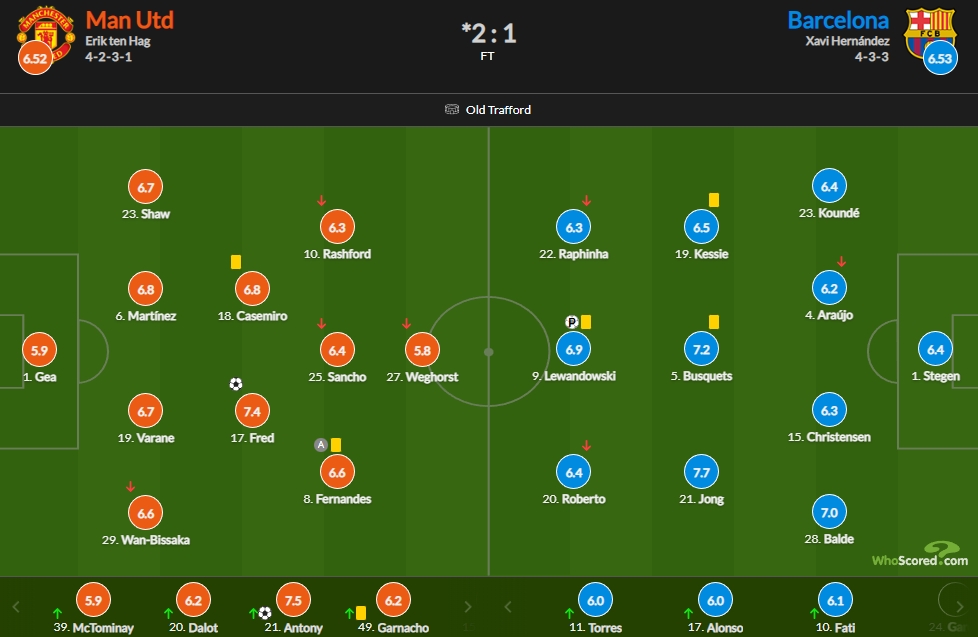The height and width of the screenshot is (637, 978).
Task: Select Busquets' 7.2 rating bubble
Action: point(701,349)
